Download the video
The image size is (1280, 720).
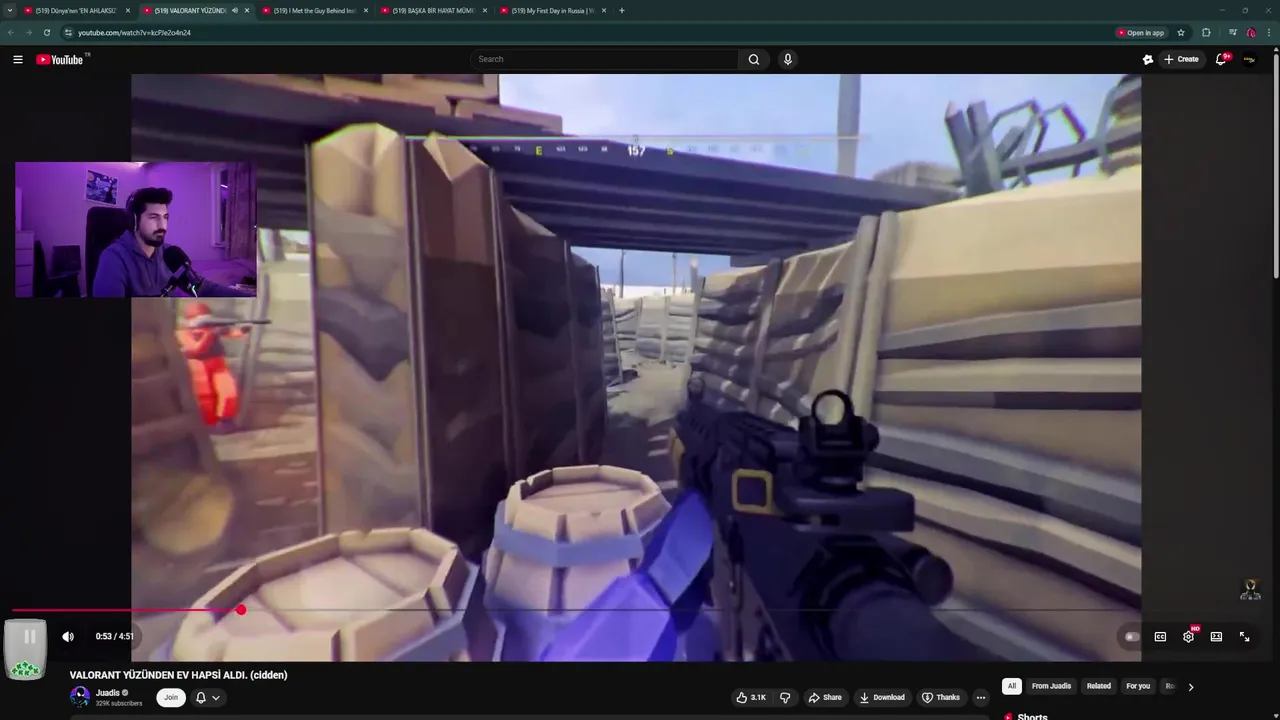click(x=882, y=697)
